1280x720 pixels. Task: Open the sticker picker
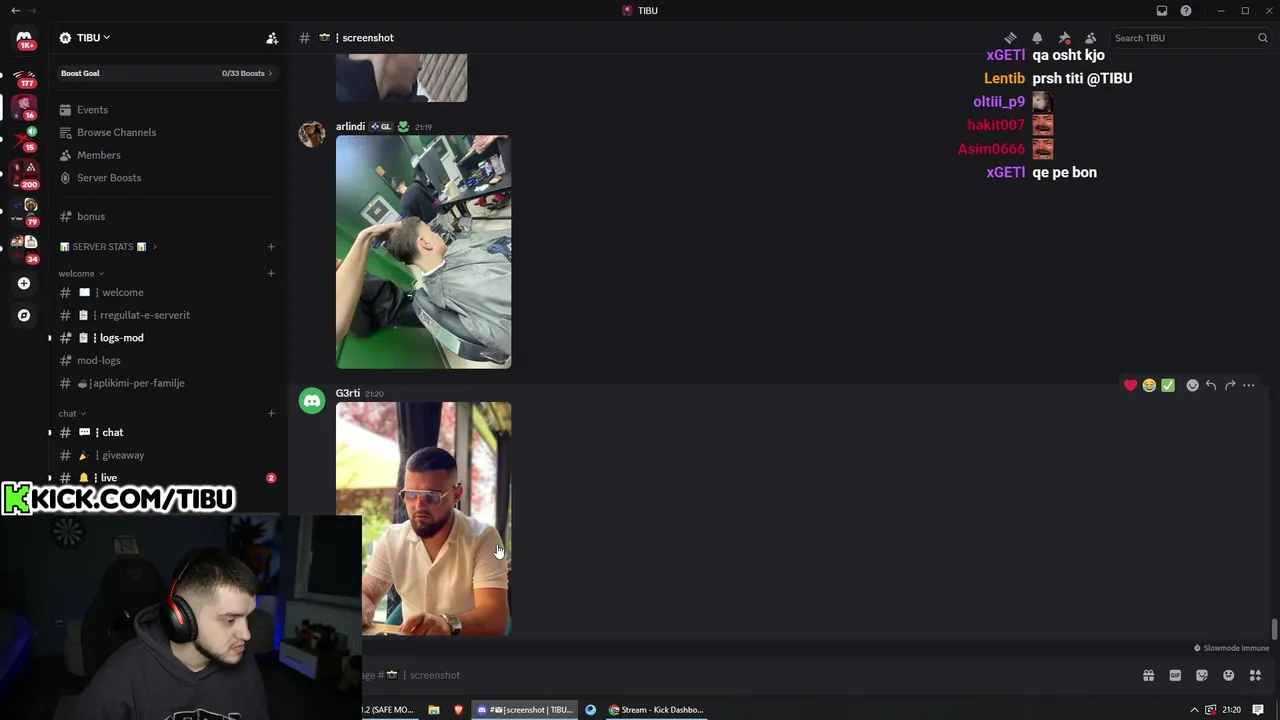[x=1202, y=675]
